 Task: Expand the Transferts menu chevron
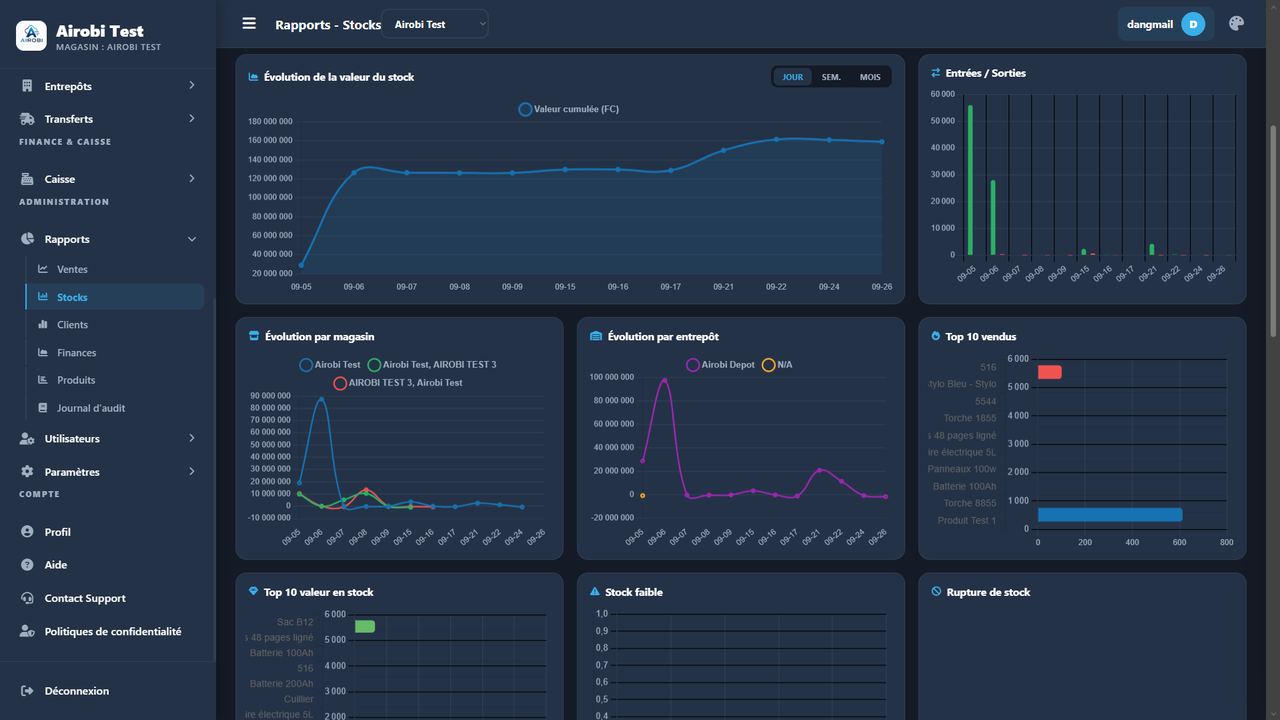click(192, 119)
